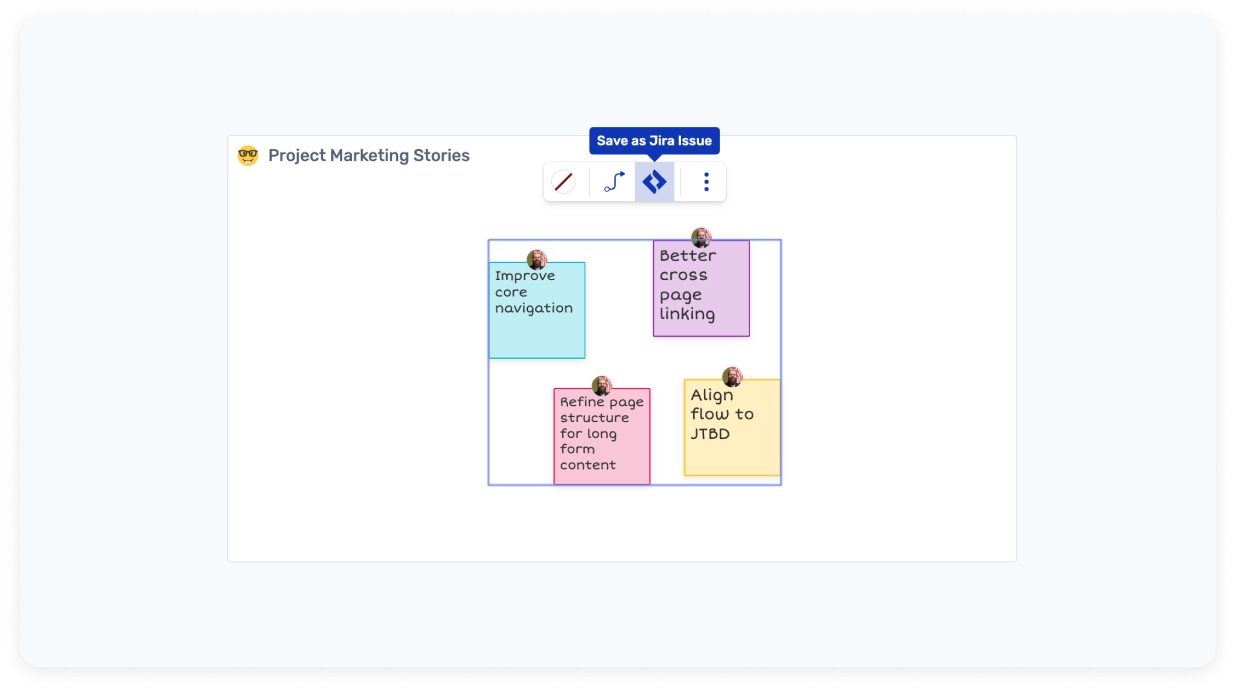Click the Project Marketing Stories title

pyautogui.click(x=368, y=156)
